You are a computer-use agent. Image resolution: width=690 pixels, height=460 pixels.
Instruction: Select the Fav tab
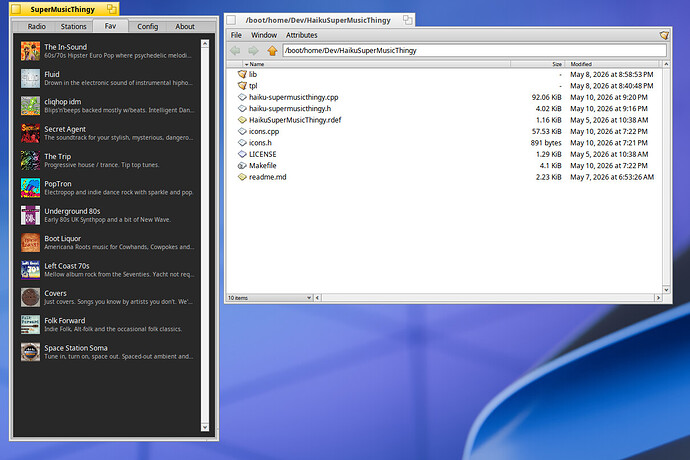pos(110,26)
